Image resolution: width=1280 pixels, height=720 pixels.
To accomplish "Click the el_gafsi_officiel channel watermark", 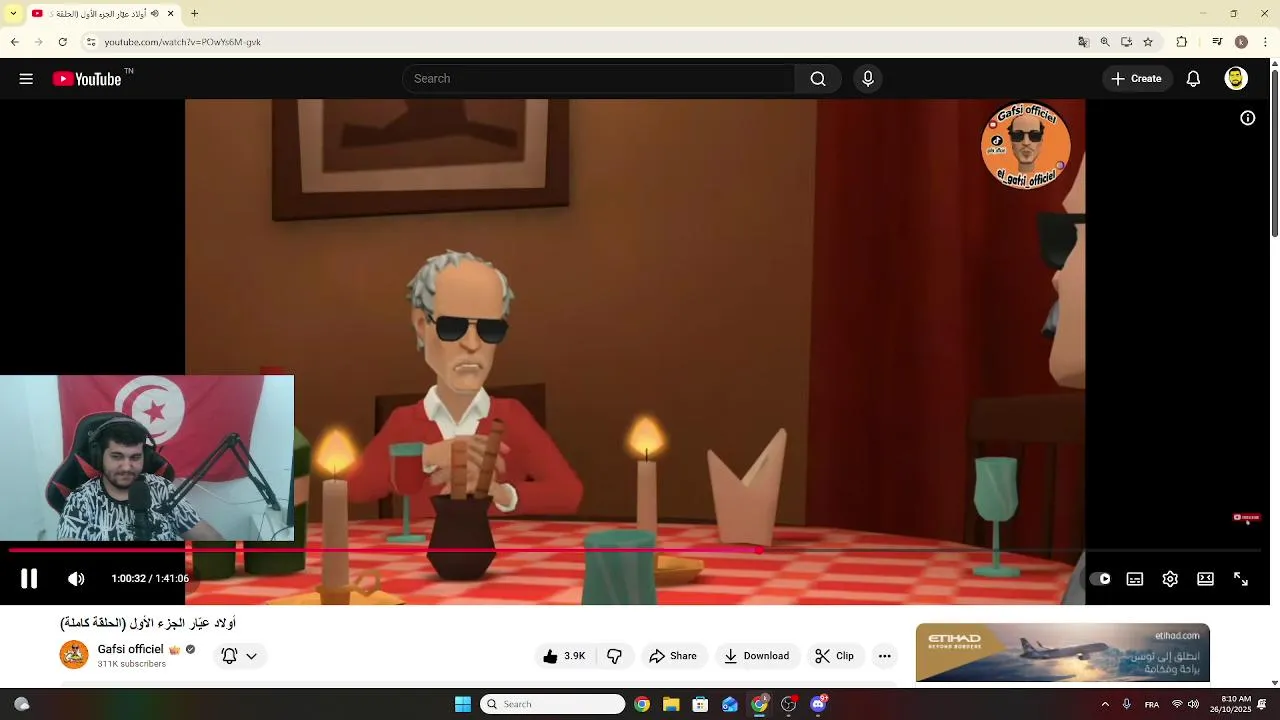I will coord(1027,145).
